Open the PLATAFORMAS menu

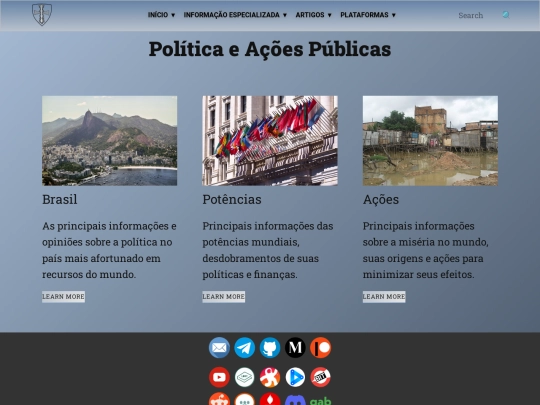click(x=368, y=15)
